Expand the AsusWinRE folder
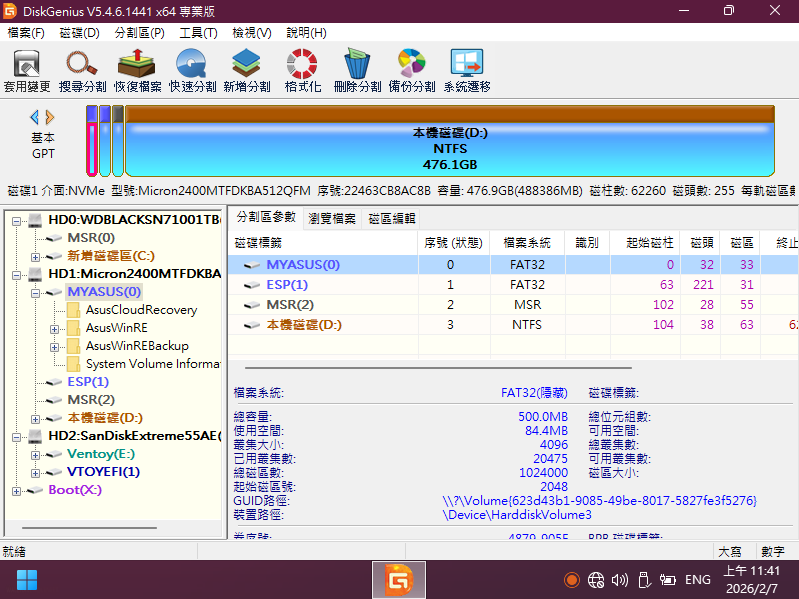 [x=54, y=329]
